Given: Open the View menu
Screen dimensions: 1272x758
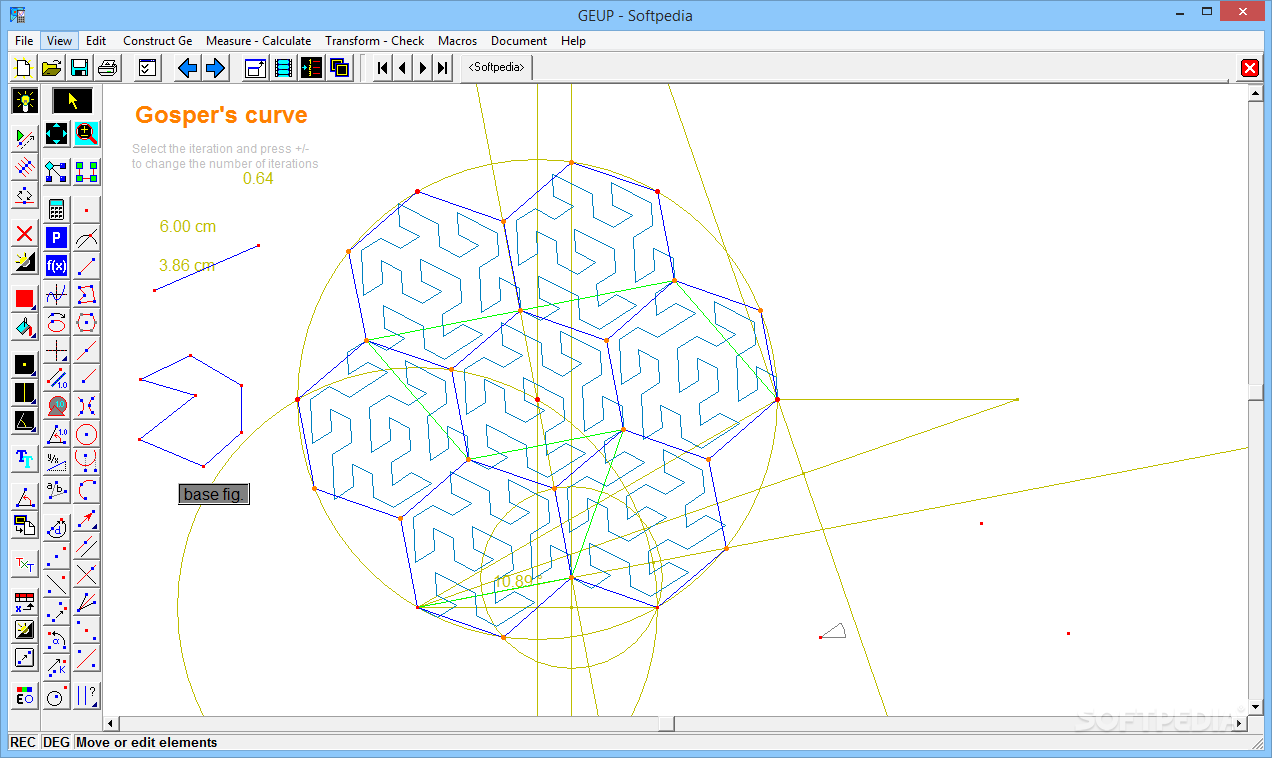Looking at the screenshot, I should point(59,41).
